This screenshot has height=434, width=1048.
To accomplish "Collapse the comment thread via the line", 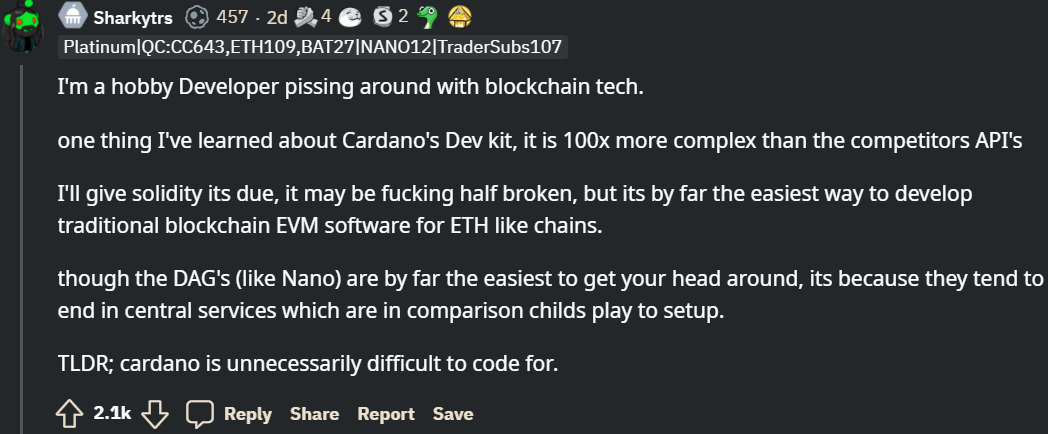I will click(23, 250).
